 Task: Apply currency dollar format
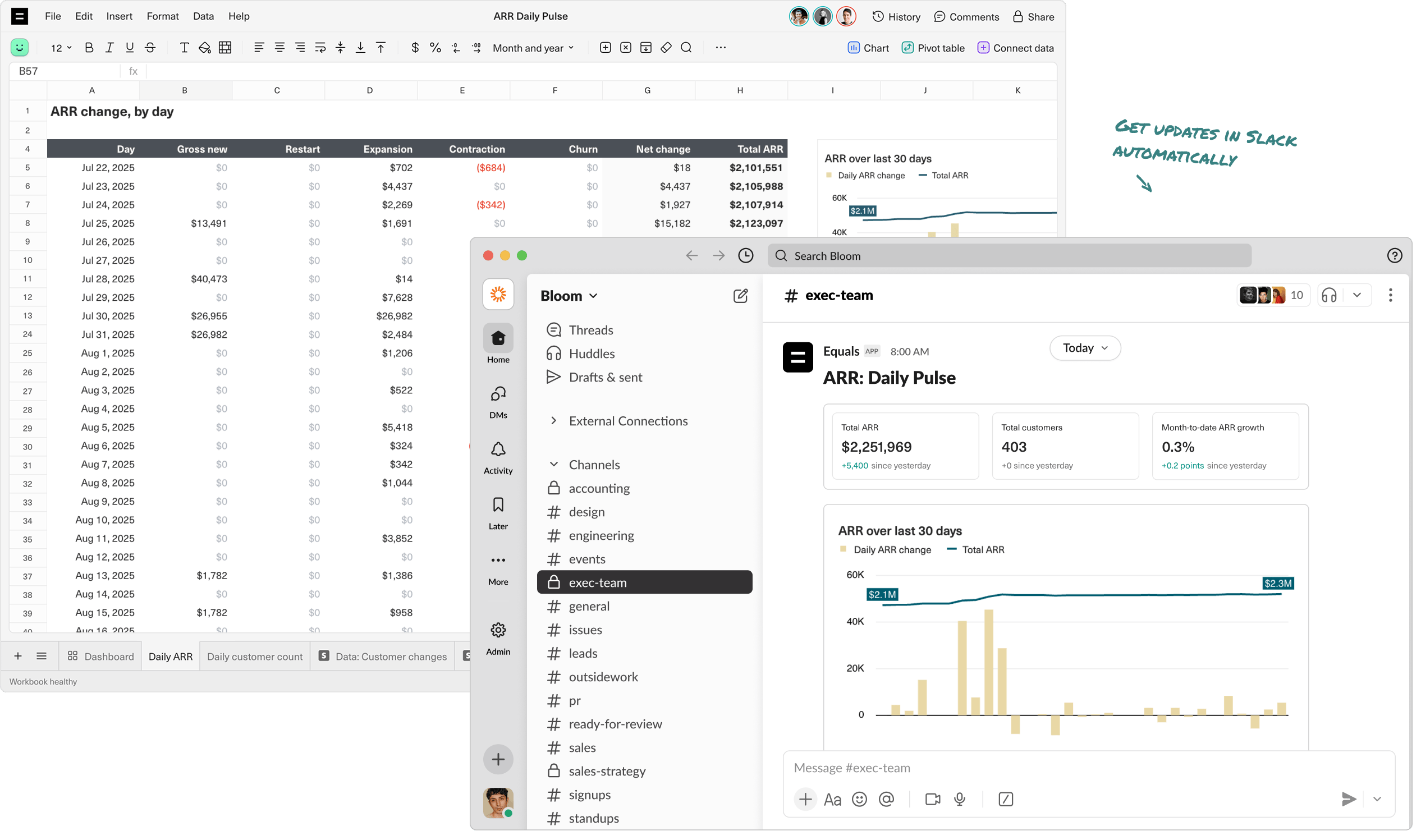[x=416, y=48]
